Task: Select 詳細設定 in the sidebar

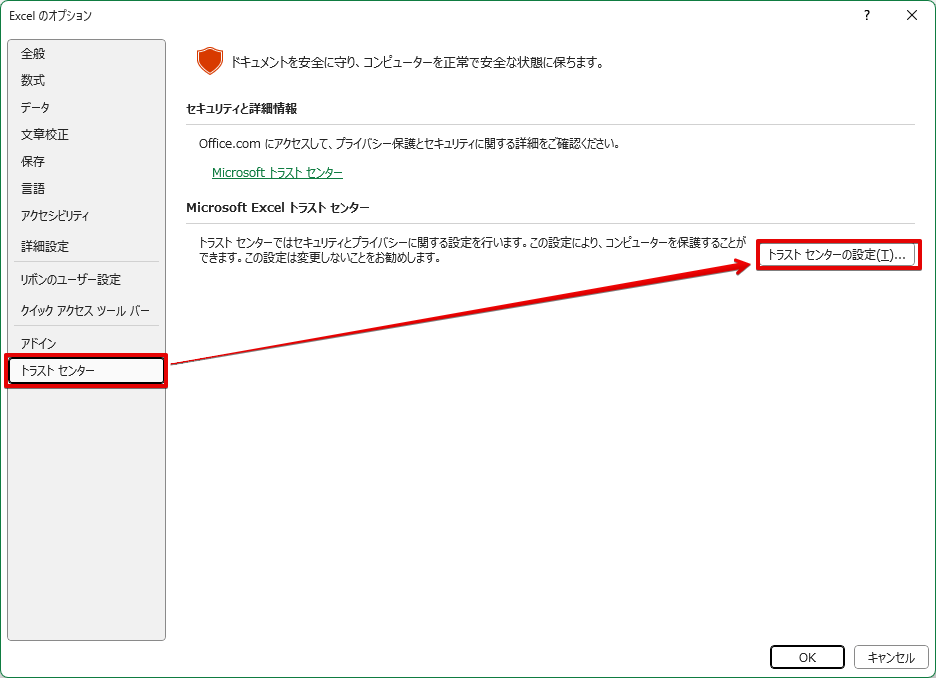Action: pos(87,246)
